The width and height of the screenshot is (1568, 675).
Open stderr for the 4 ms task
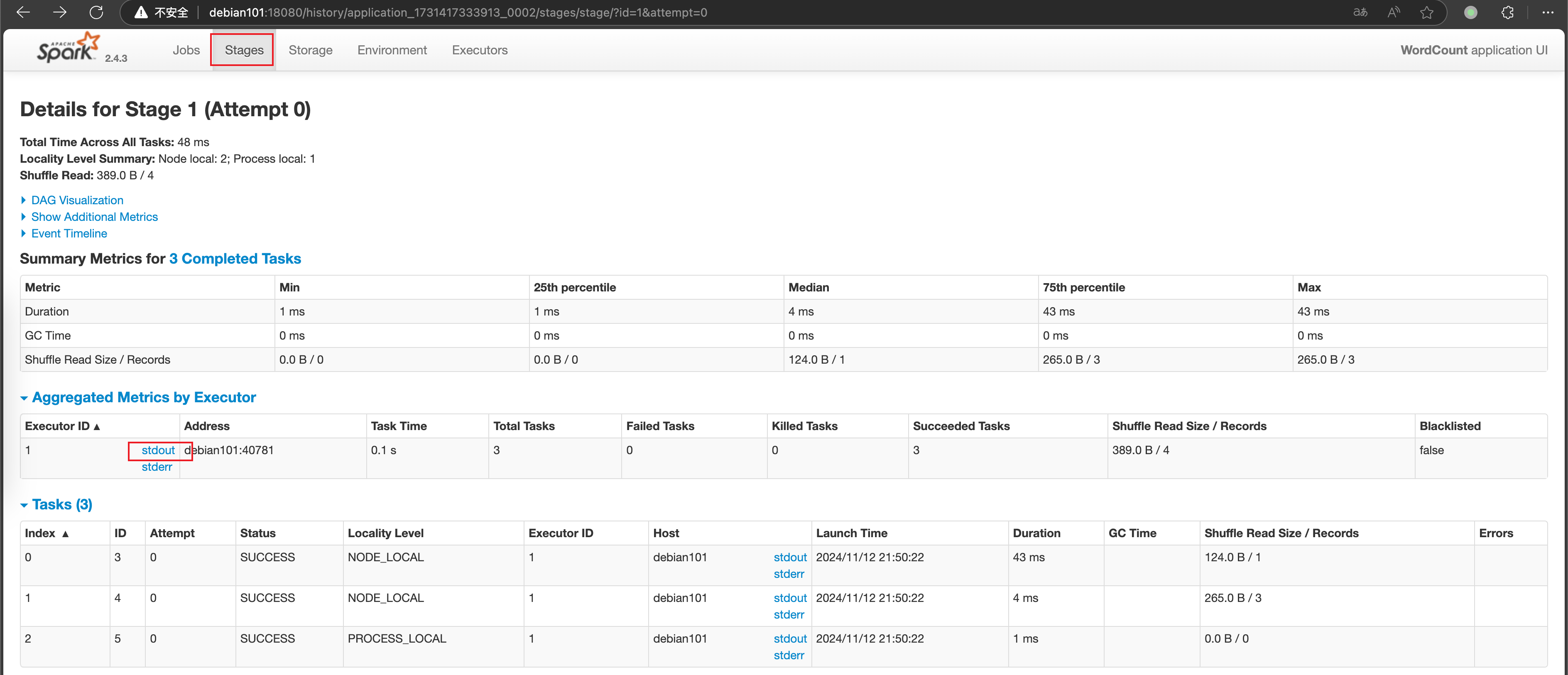click(x=789, y=615)
